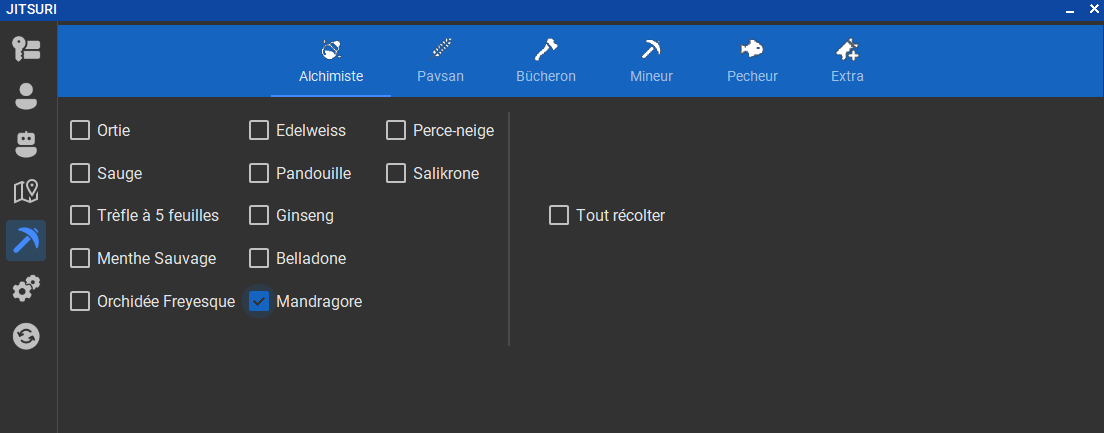
Task: Check the Pandouille box
Action: click(x=259, y=173)
